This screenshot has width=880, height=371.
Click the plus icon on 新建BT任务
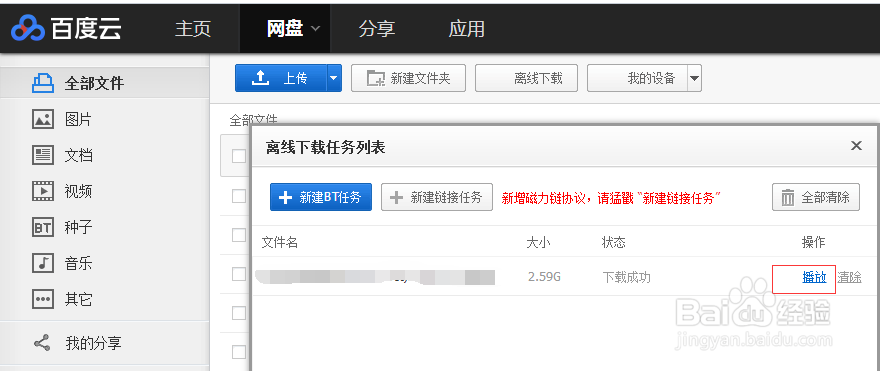(286, 198)
